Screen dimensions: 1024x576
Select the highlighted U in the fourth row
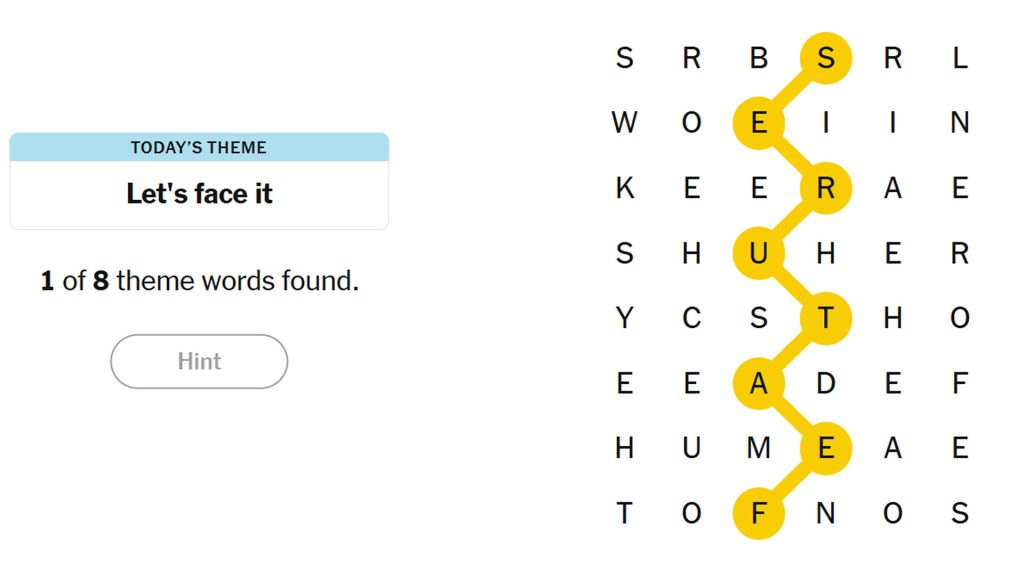[758, 253]
